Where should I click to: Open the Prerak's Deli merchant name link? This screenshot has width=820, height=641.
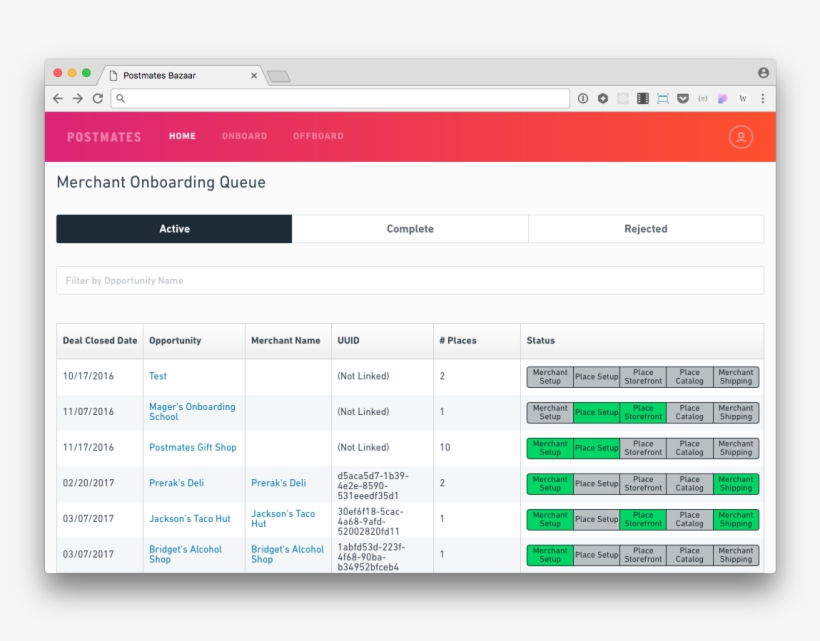pyautogui.click(x=278, y=483)
